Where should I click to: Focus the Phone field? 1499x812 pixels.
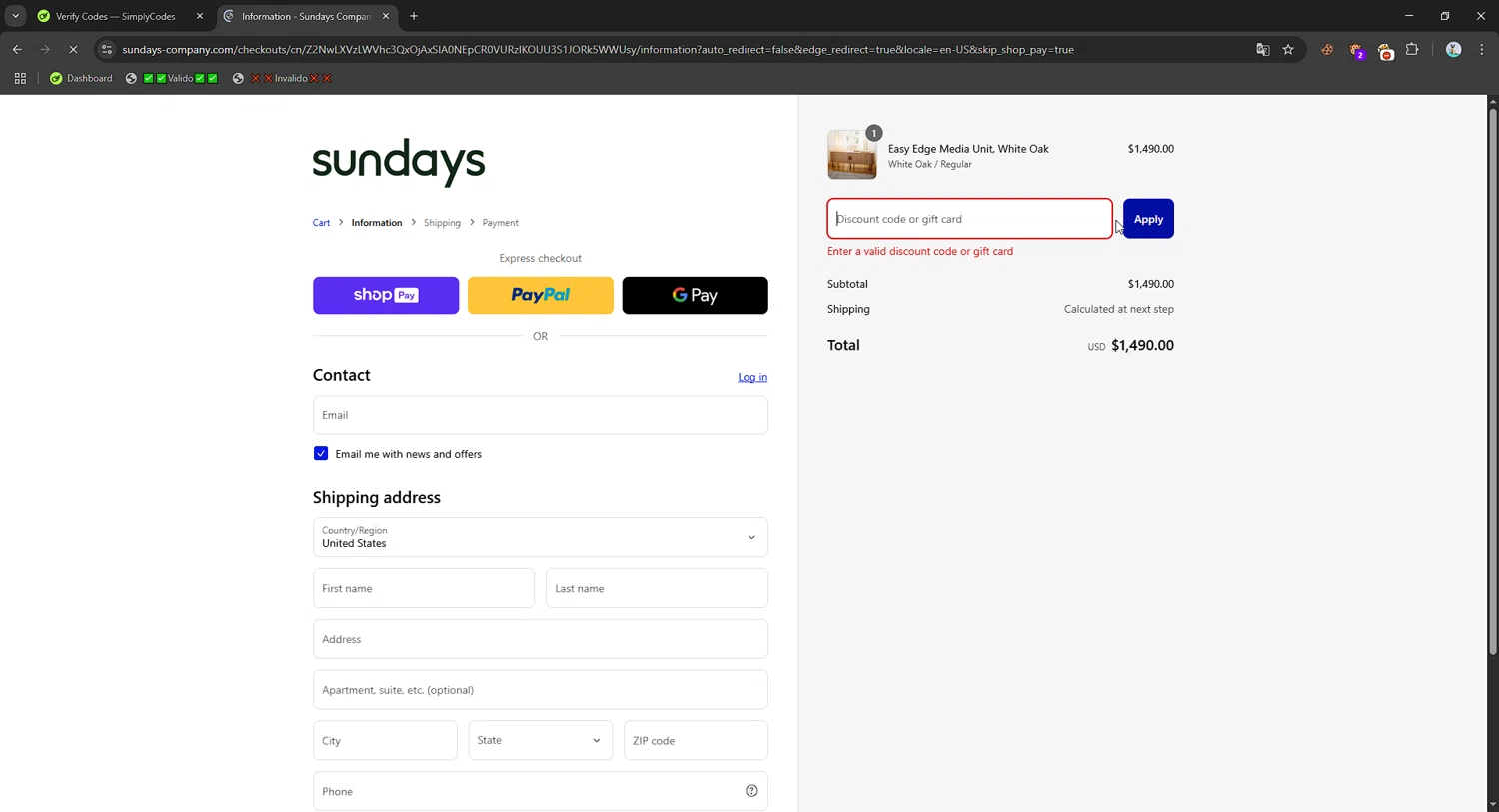click(541, 791)
